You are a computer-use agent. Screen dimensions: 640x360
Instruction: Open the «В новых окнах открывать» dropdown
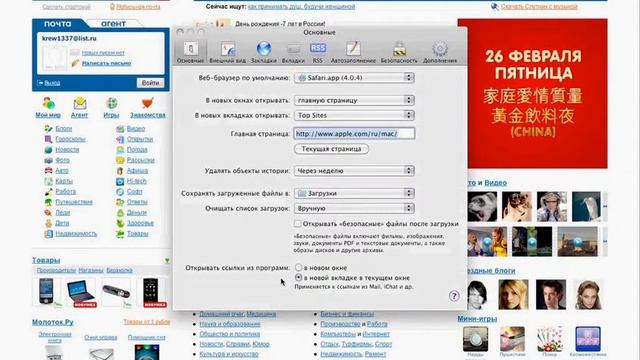pyautogui.click(x=354, y=100)
